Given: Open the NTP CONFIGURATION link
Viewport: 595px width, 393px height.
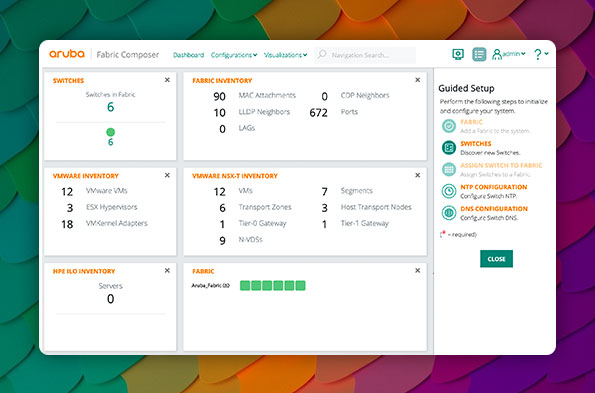Looking at the screenshot, I should click(x=494, y=187).
